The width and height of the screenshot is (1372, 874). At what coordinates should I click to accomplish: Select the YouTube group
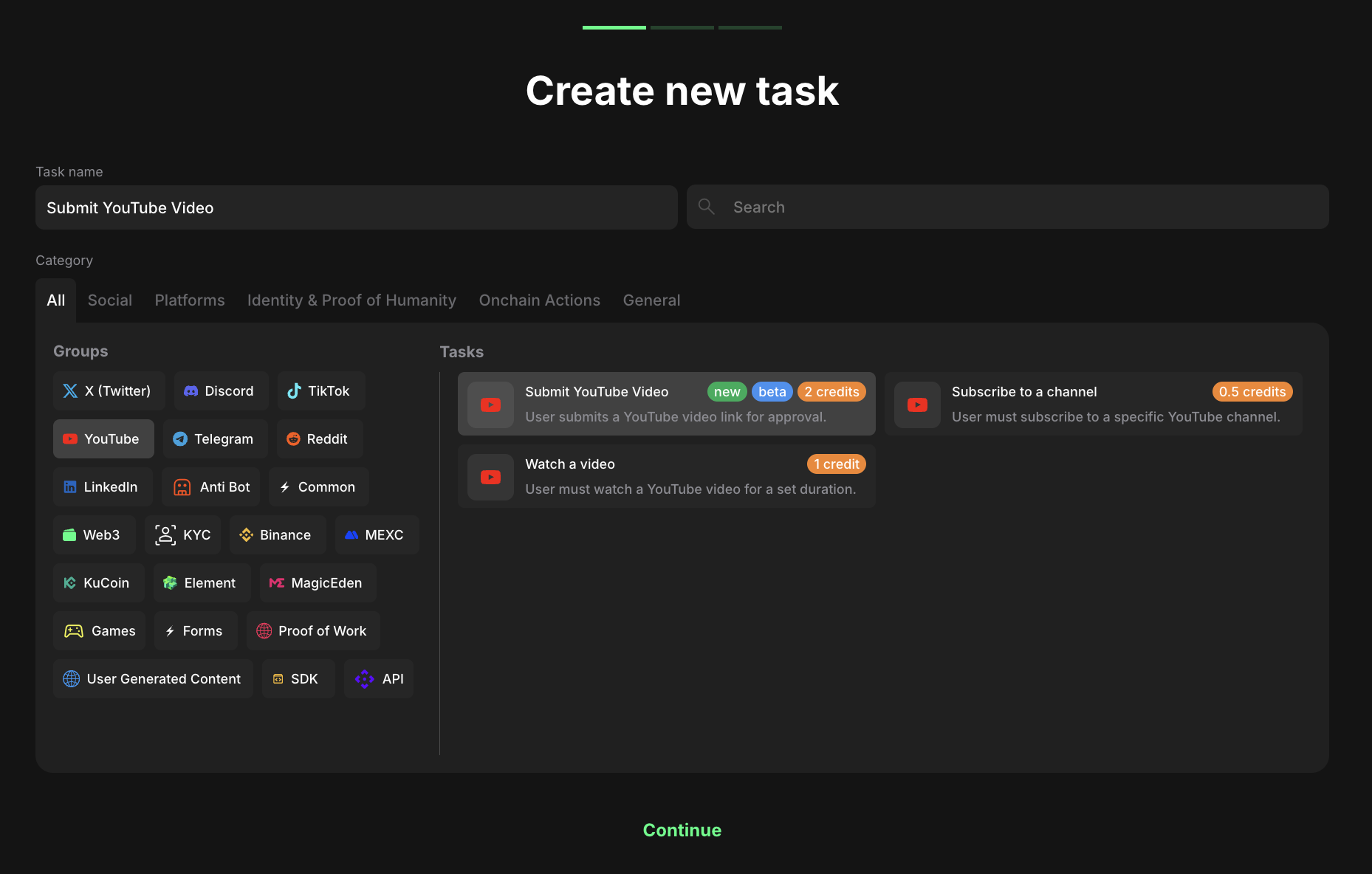[x=103, y=439]
